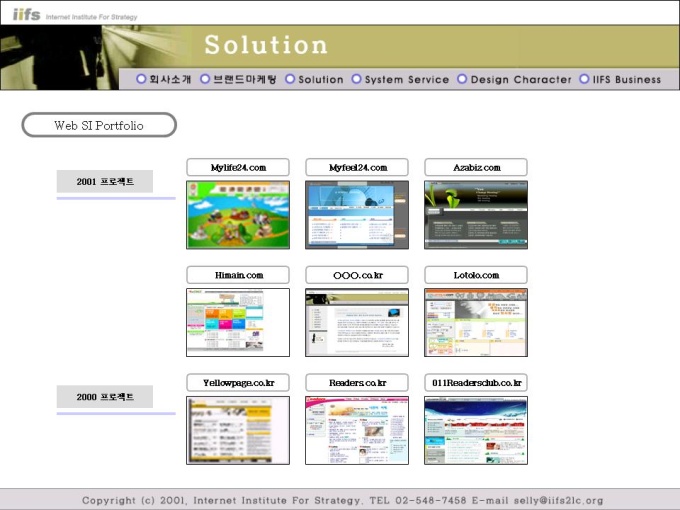Click the 011Readersclub.co.kr label
The height and width of the screenshot is (510, 680).
pyautogui.click(x=476, y=382)
